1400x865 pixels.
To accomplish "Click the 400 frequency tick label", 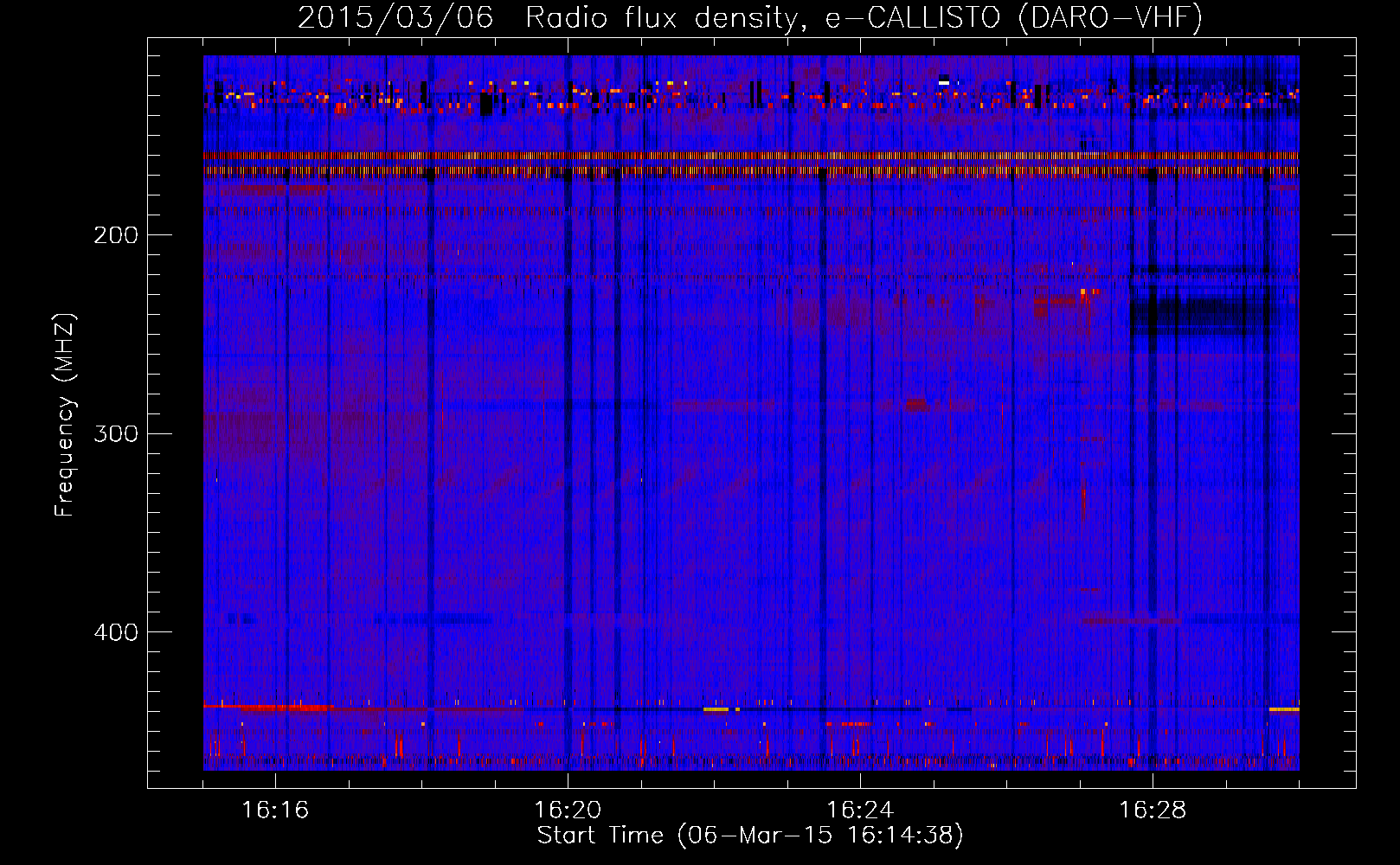I will [x=116, y=632].
